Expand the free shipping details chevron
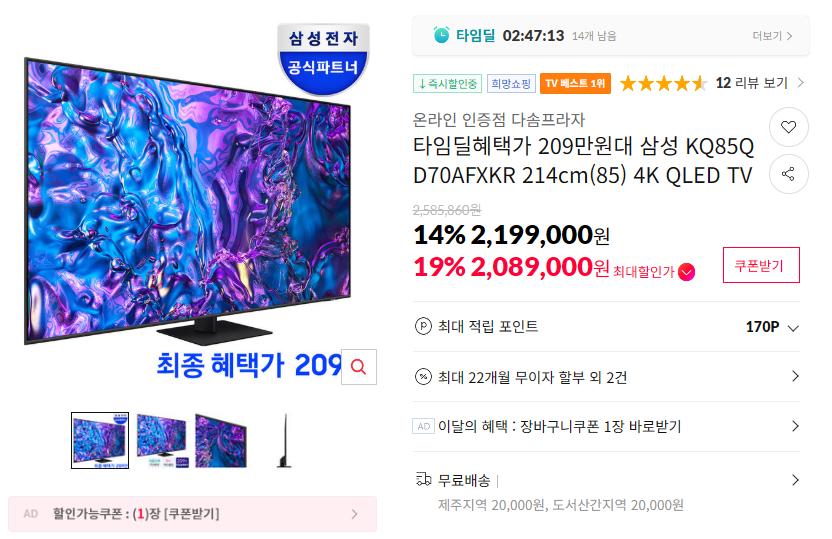Viewport: 832px width, 539px height. pos(795,480)
